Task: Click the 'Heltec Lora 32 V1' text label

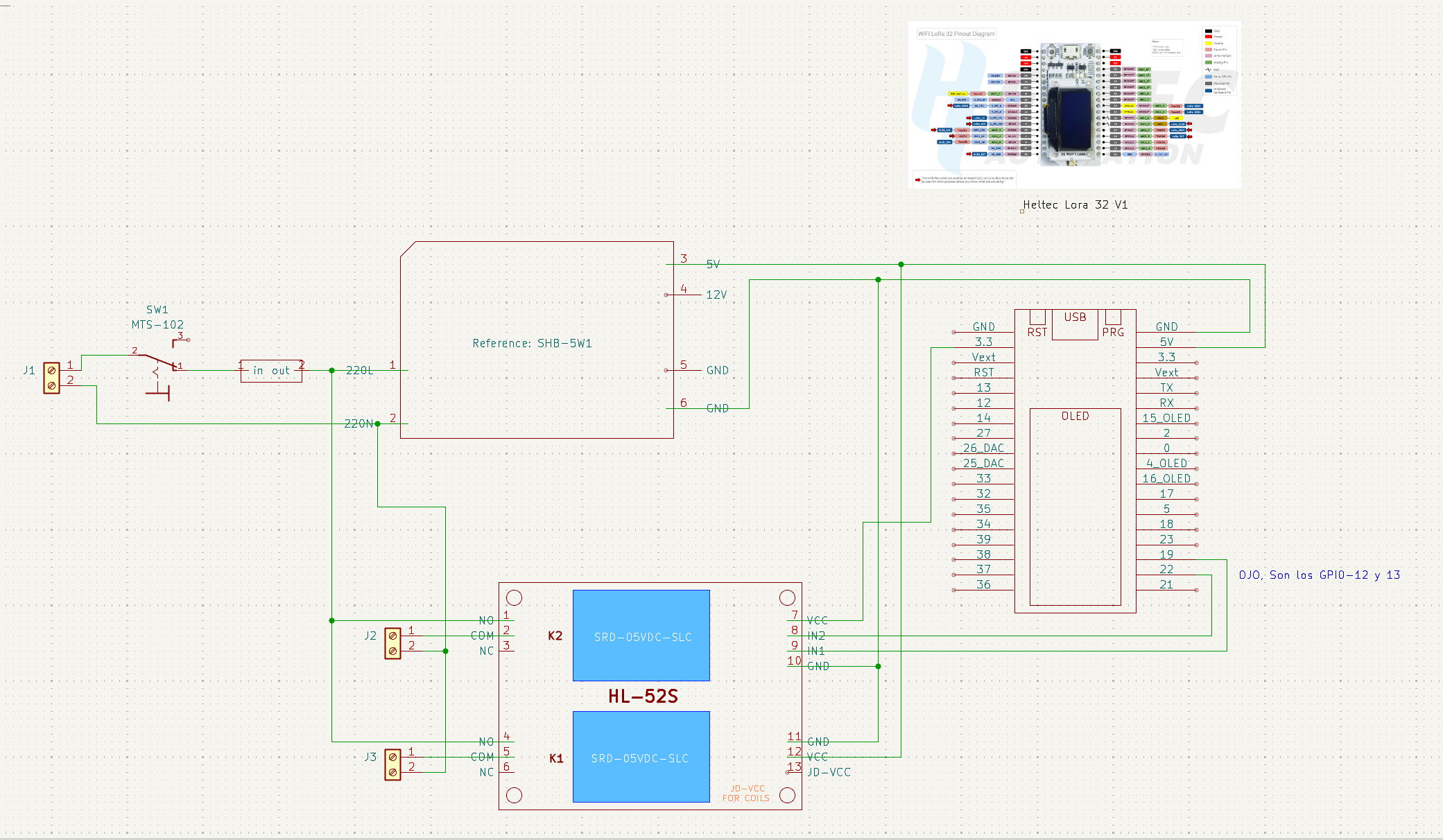Action: pos(1075,204)
